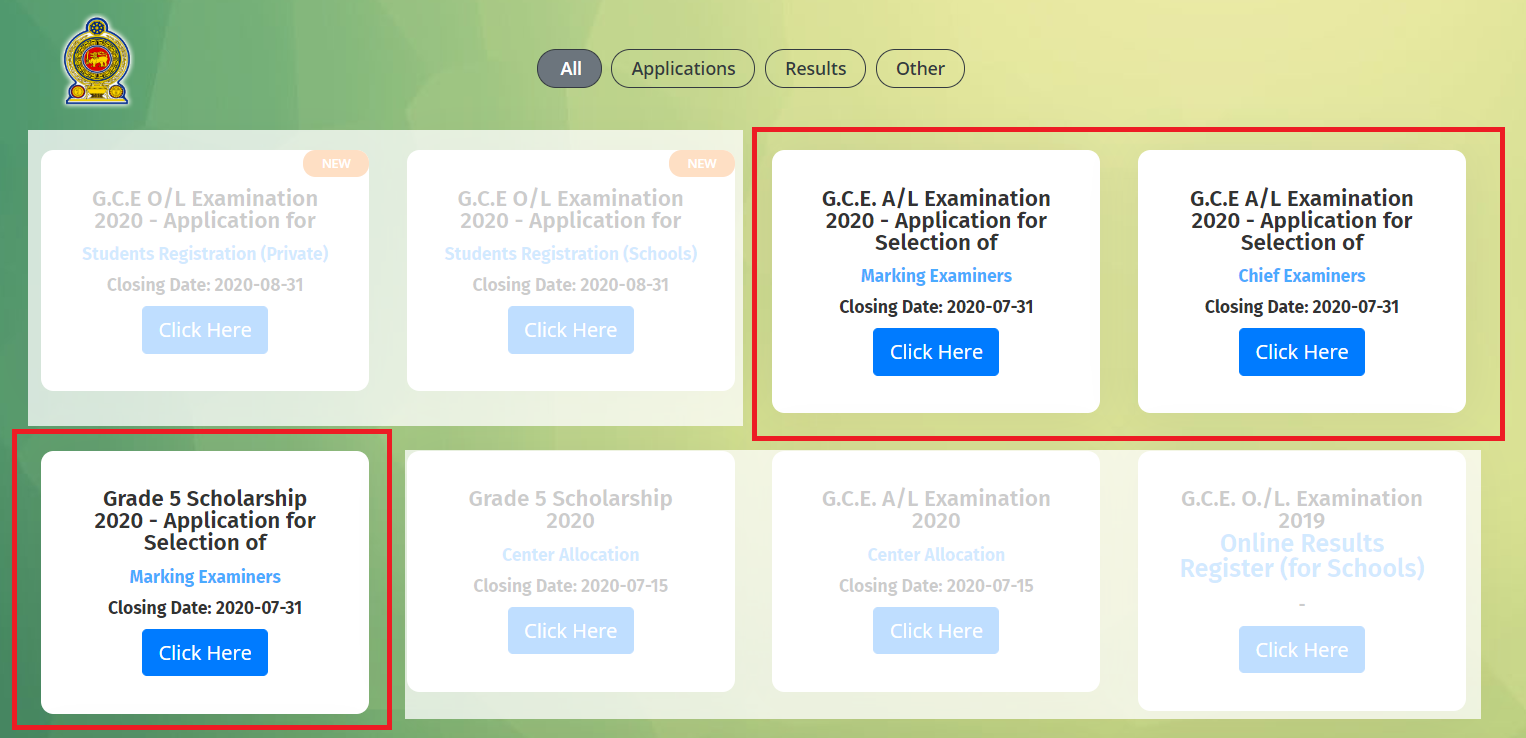1526x738 pixels.
Task: Click Here on Chief Examiners application card
Action: click(x=1301, y=351)
